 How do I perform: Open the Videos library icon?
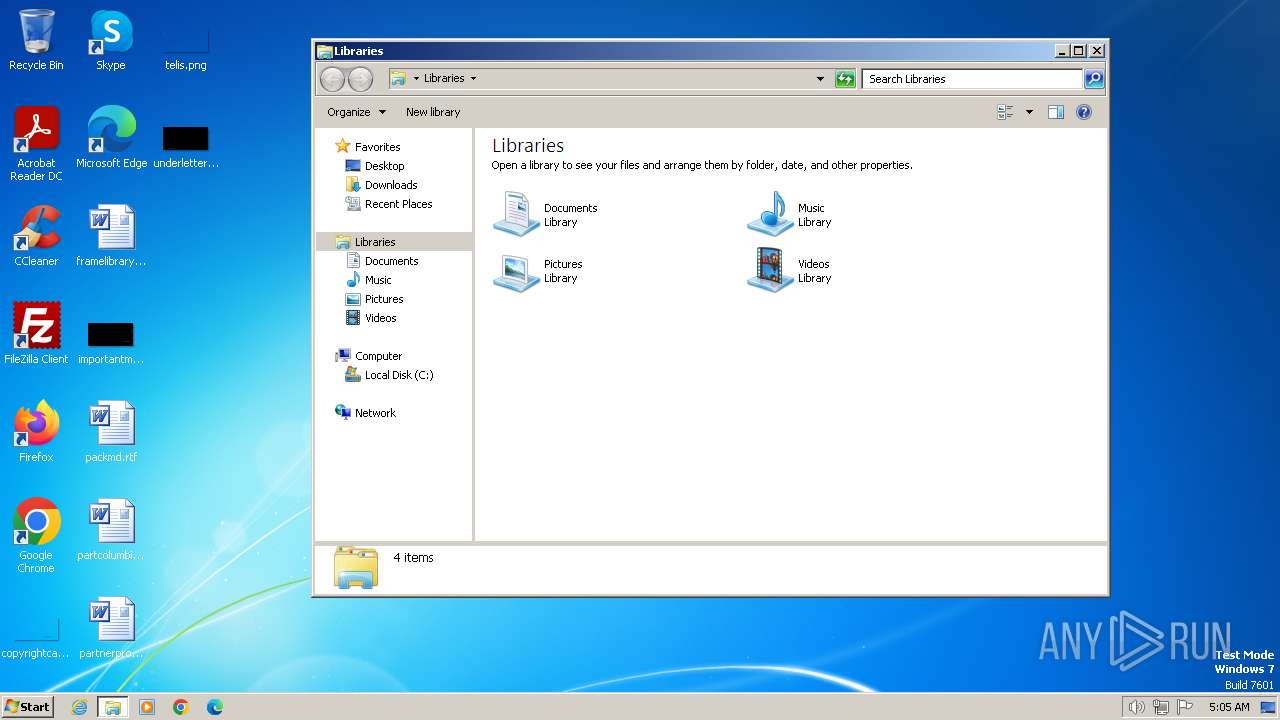(x=770, y=271)
